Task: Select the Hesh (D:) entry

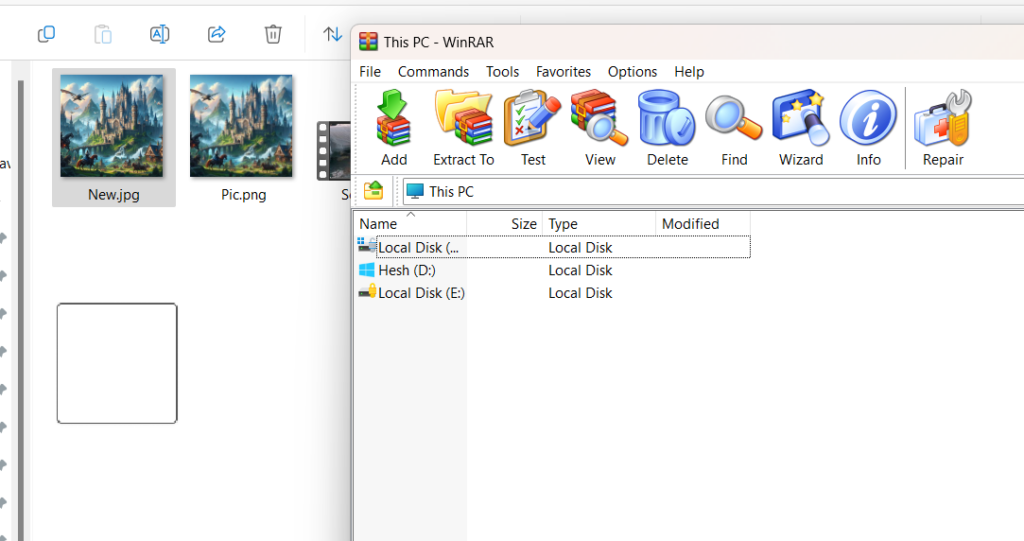Action: click(406, 270)
